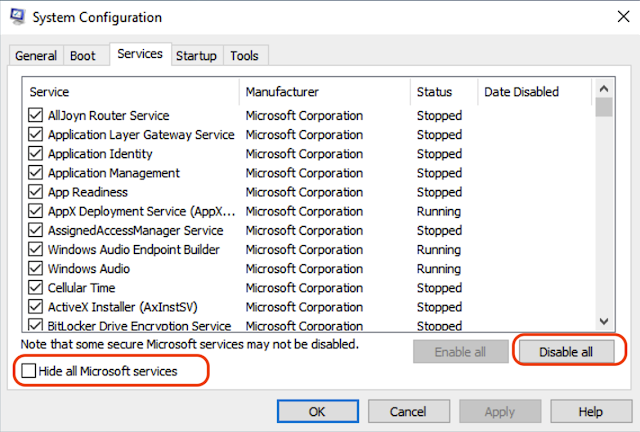
Task: Open the Tools tab
Action: 245,56
